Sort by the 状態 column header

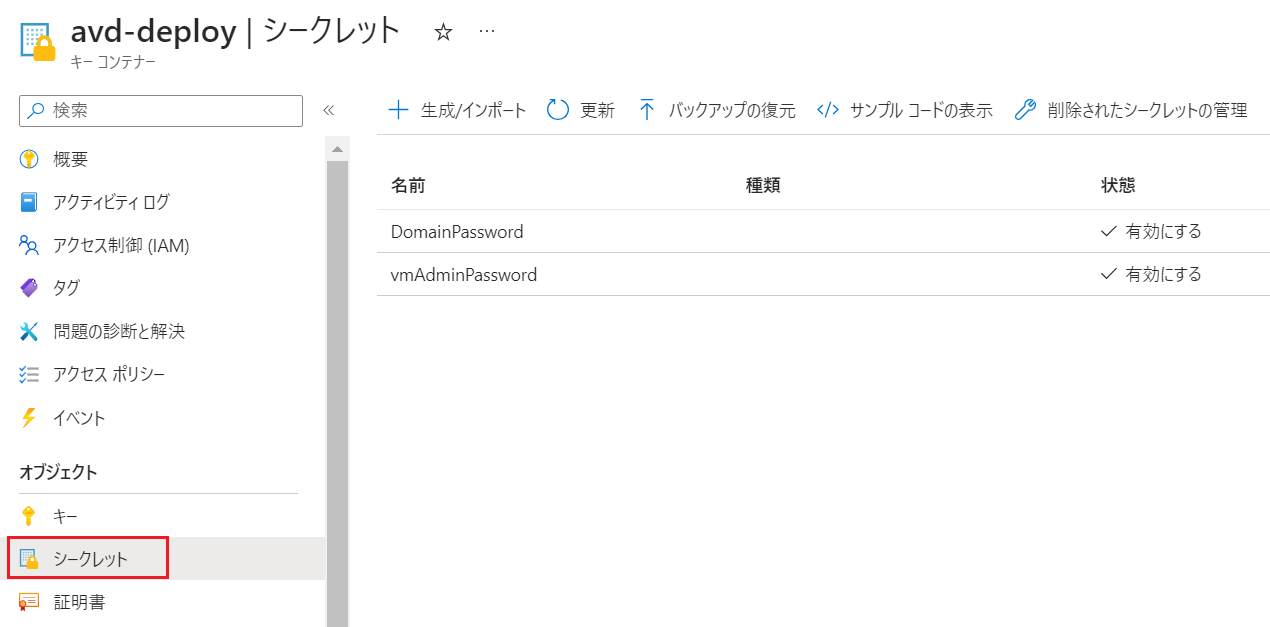[1118, 185]
